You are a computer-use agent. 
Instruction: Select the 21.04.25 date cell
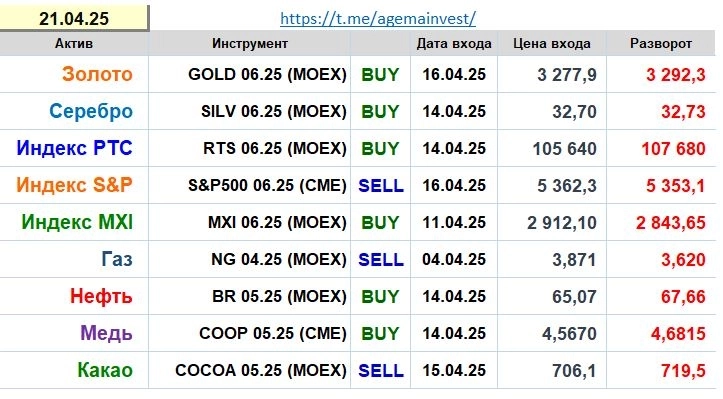74,18
